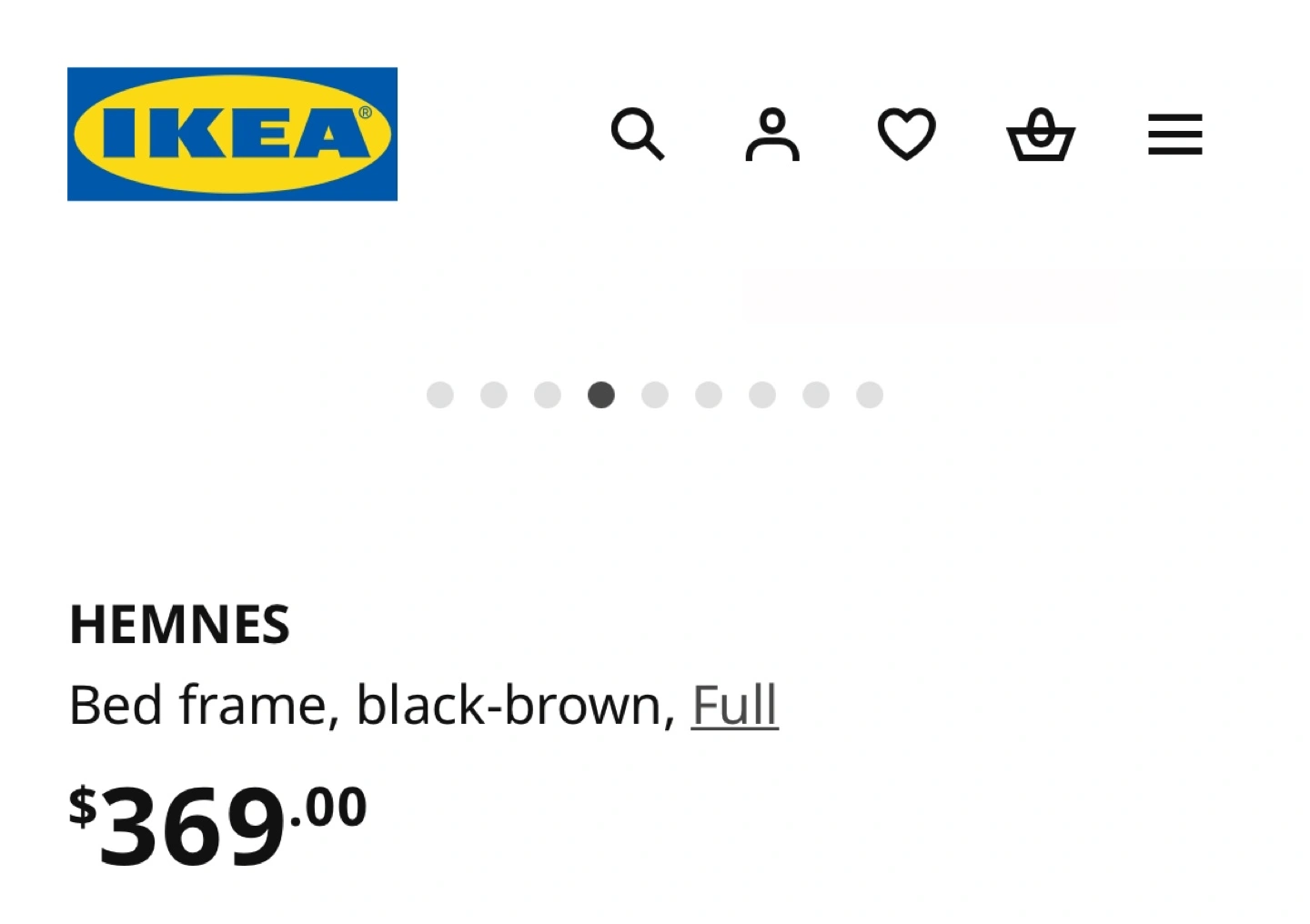The image size is (1310, 924).
Task: Click the $369.00 price
Action: (218, 824)
